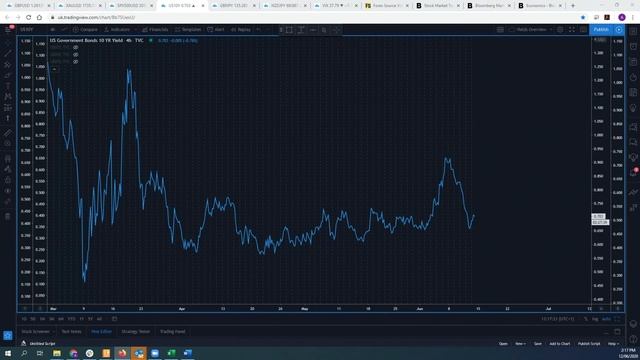Viewport: 640px width, 360px height.
Task: Toggle log scale at bottom right
Action: pyautogui.click(x=595, y=319)
